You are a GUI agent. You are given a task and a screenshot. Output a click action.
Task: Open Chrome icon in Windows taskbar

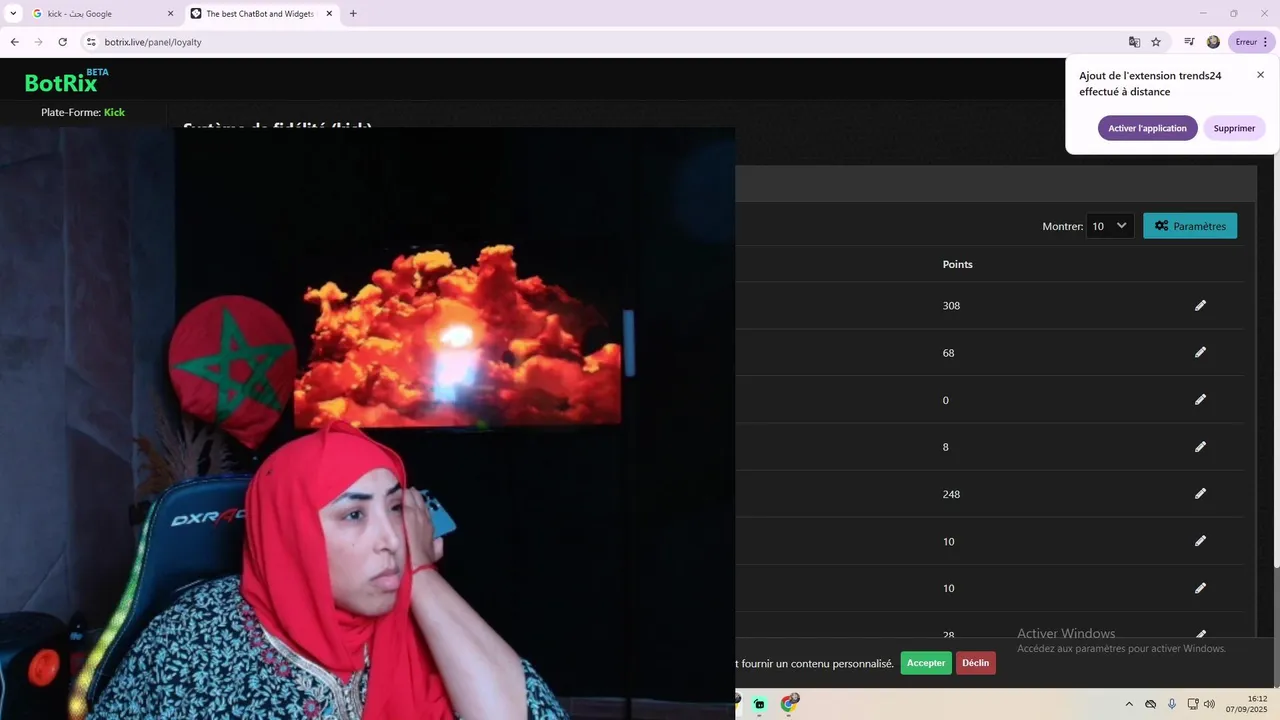click(x=789, y=704)
